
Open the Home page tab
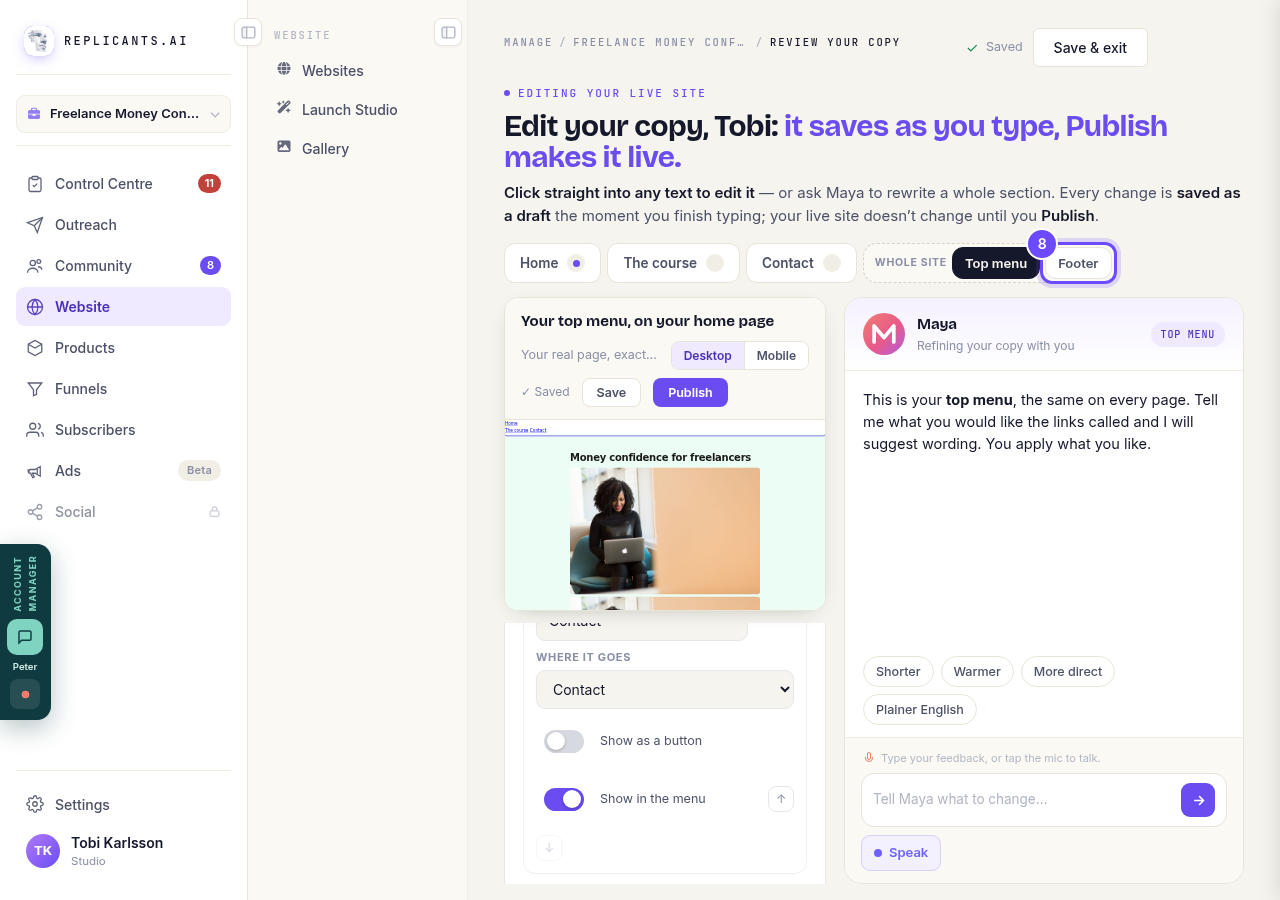[552, 263]
